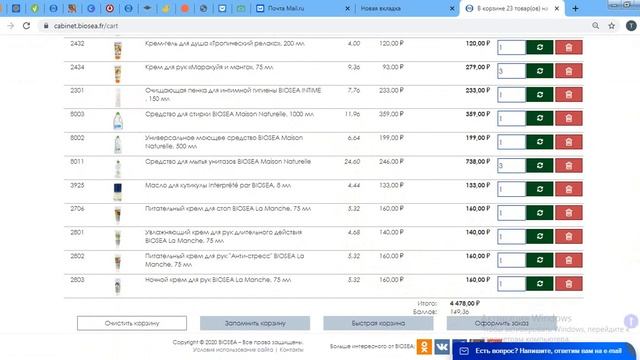Viewport: 640px width, 360px height.
Task: Click refresh icon in row 2706
Action: pos(540,213)
